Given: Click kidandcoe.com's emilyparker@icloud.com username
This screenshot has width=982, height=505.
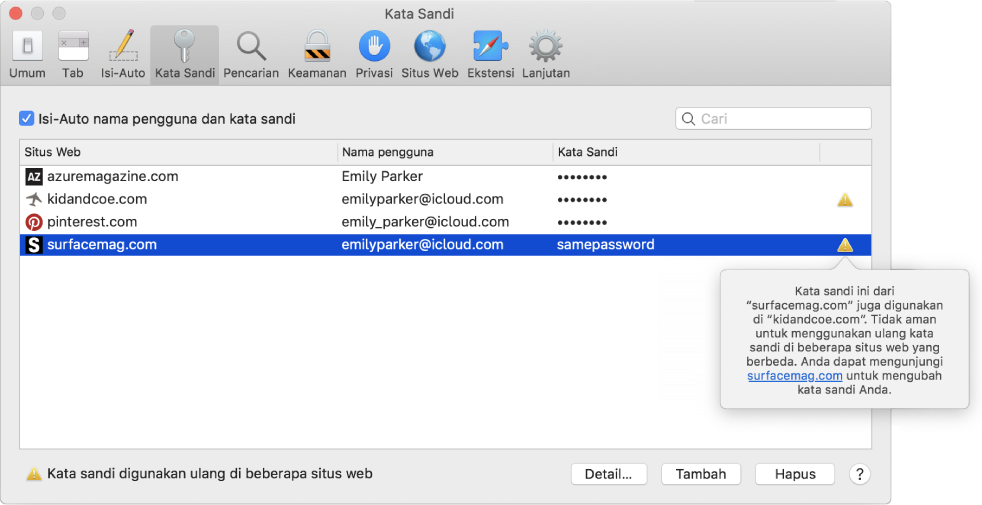Looking at the screenshot, I should (422, 199).
